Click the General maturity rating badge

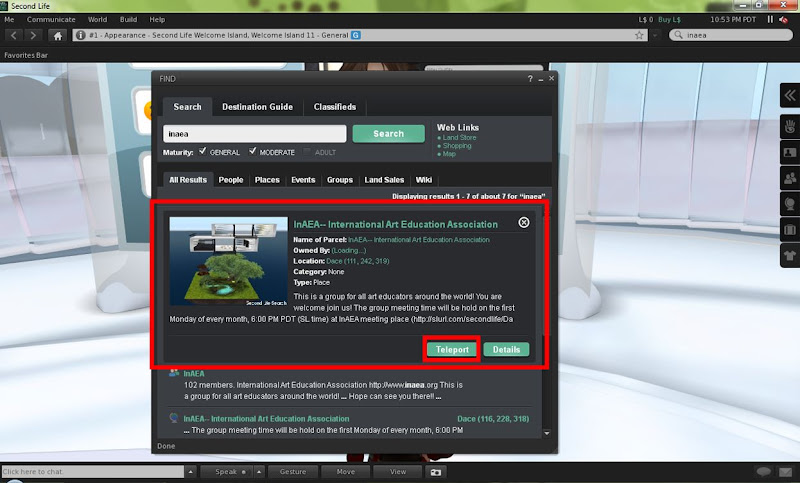click(356, 35)
